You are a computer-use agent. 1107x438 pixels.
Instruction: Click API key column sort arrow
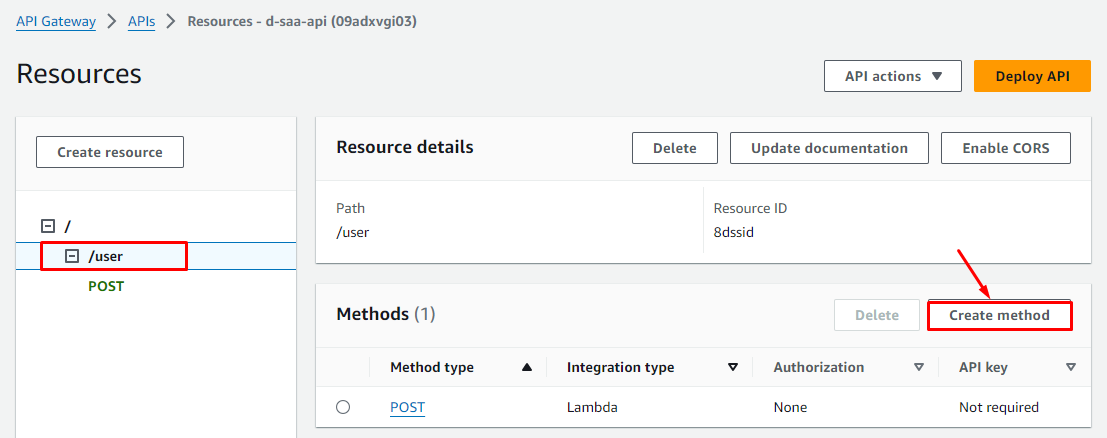[1071, 367]
